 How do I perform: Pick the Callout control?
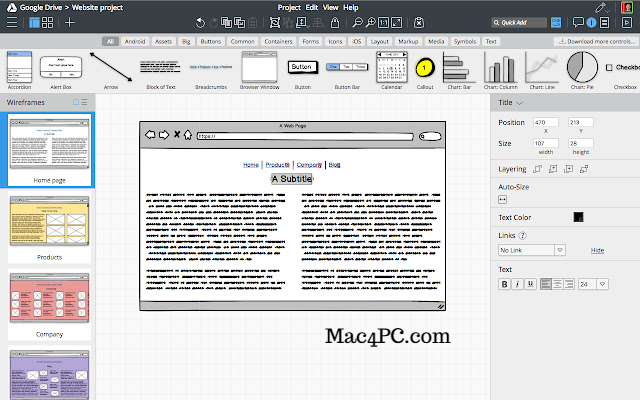[425, 73]
